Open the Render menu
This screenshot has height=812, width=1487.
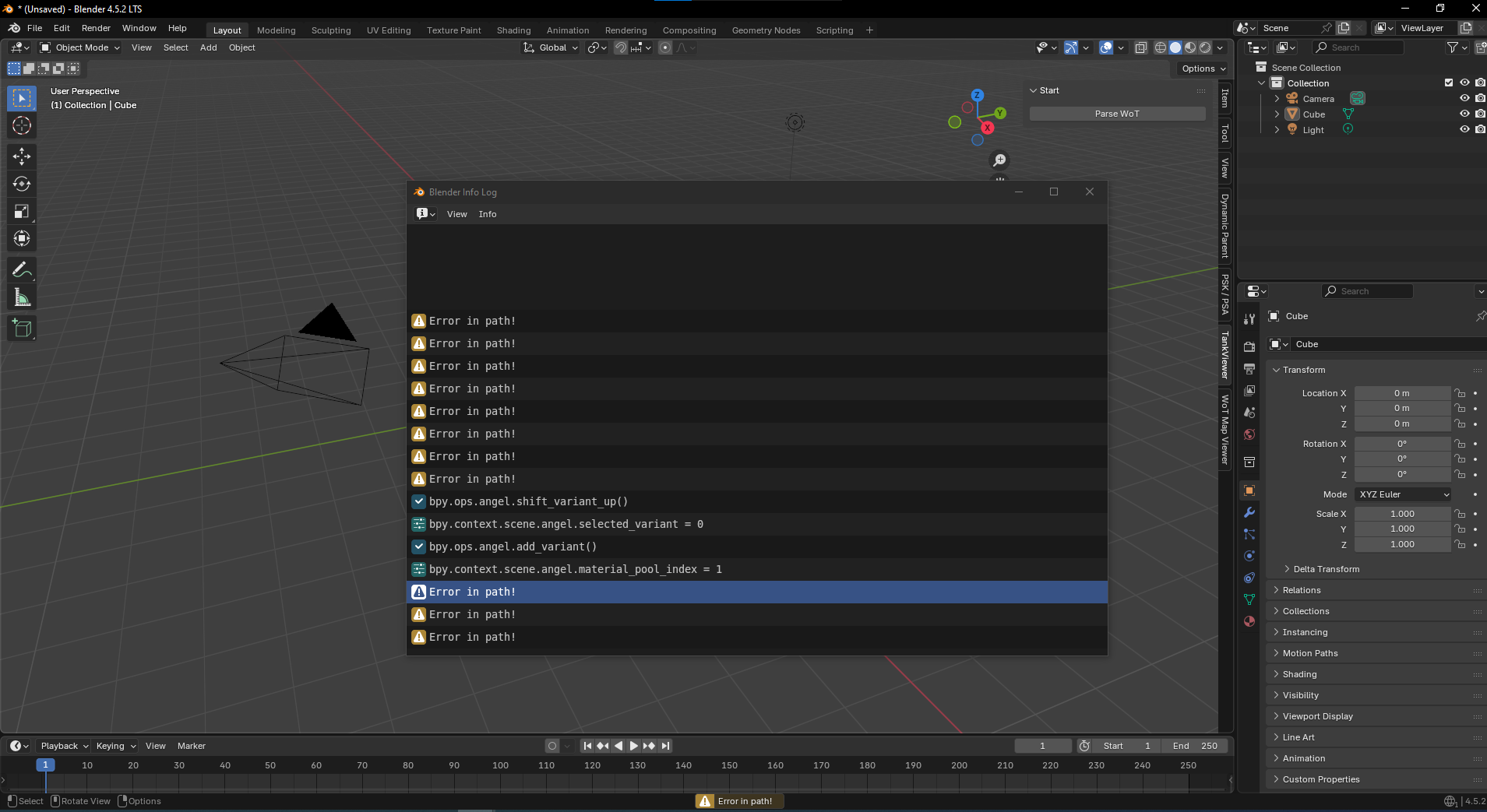[x=96, y=28]
